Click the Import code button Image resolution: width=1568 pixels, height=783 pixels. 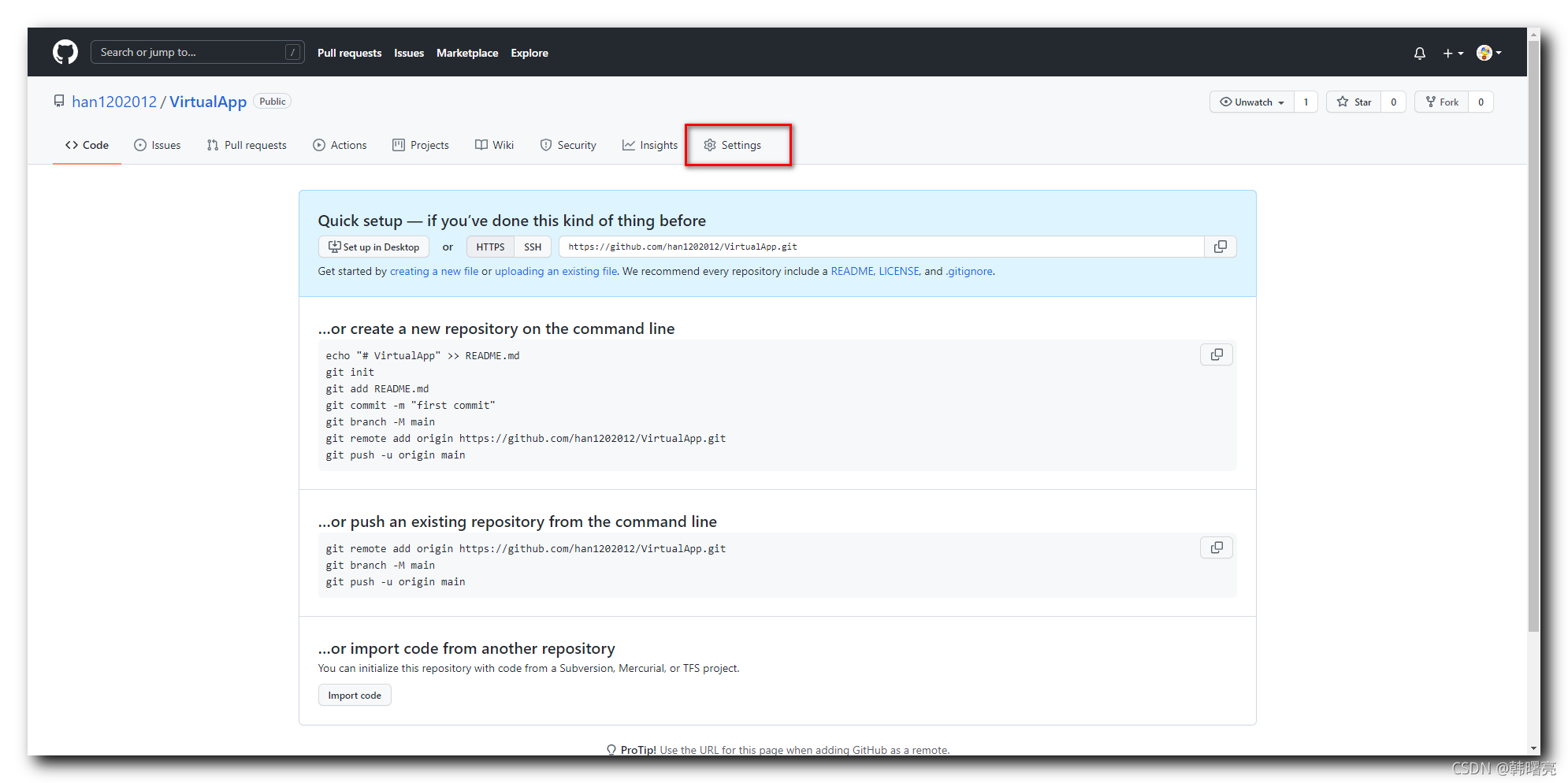(x=355, y=695)
